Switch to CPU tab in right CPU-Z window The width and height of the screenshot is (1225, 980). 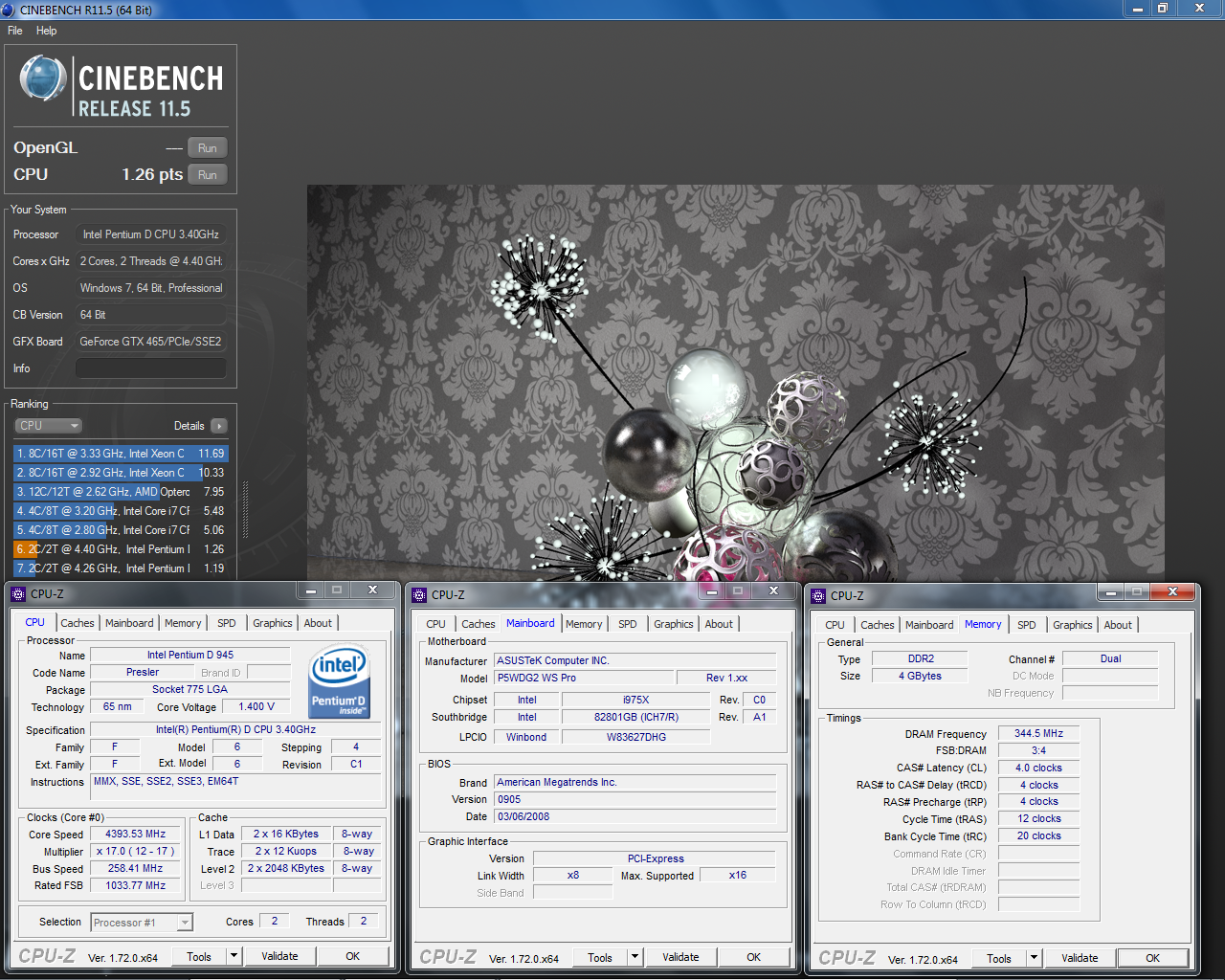[835, 625]
